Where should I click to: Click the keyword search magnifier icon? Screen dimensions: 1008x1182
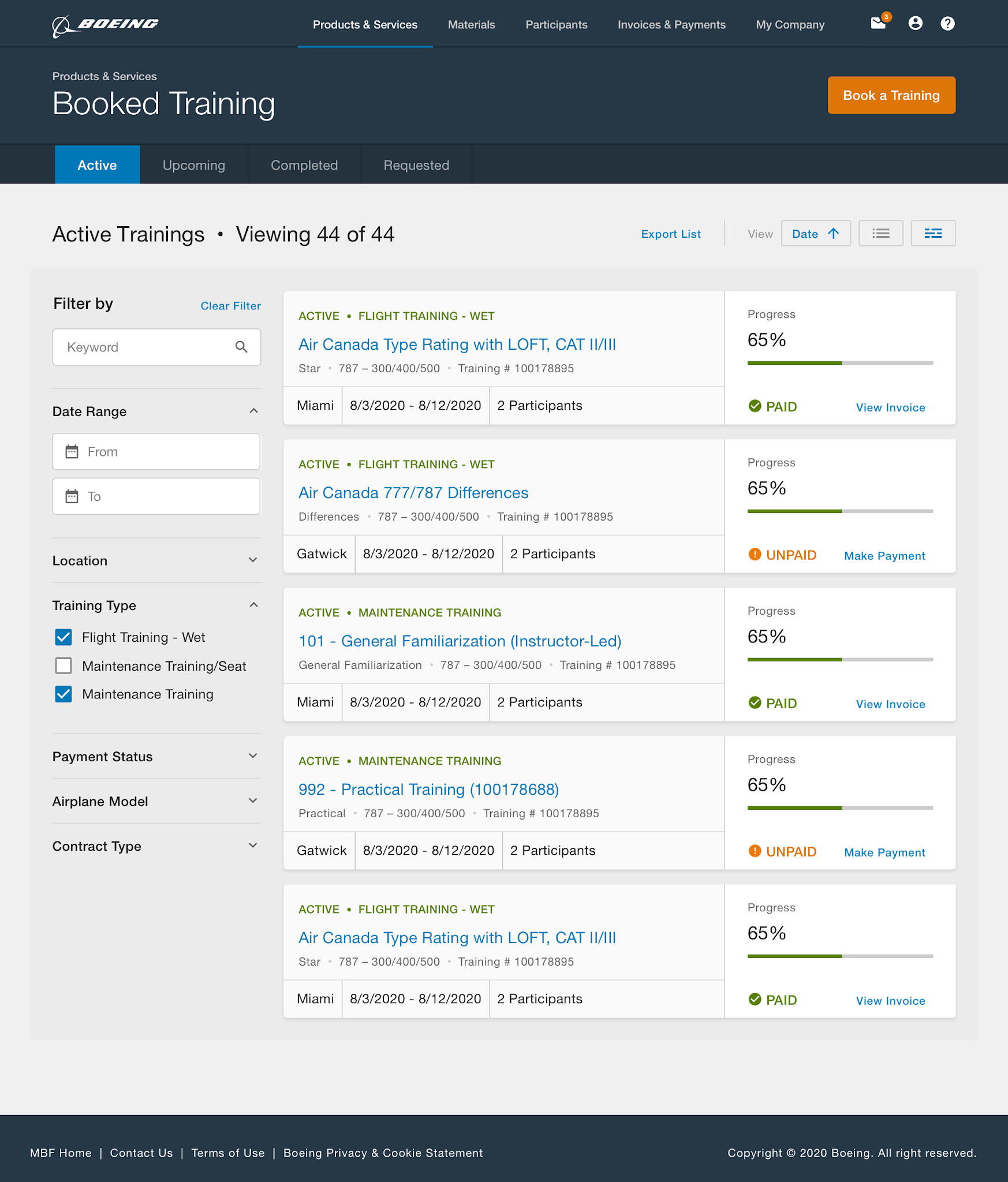pyautogui.click(x=241, y=347)
